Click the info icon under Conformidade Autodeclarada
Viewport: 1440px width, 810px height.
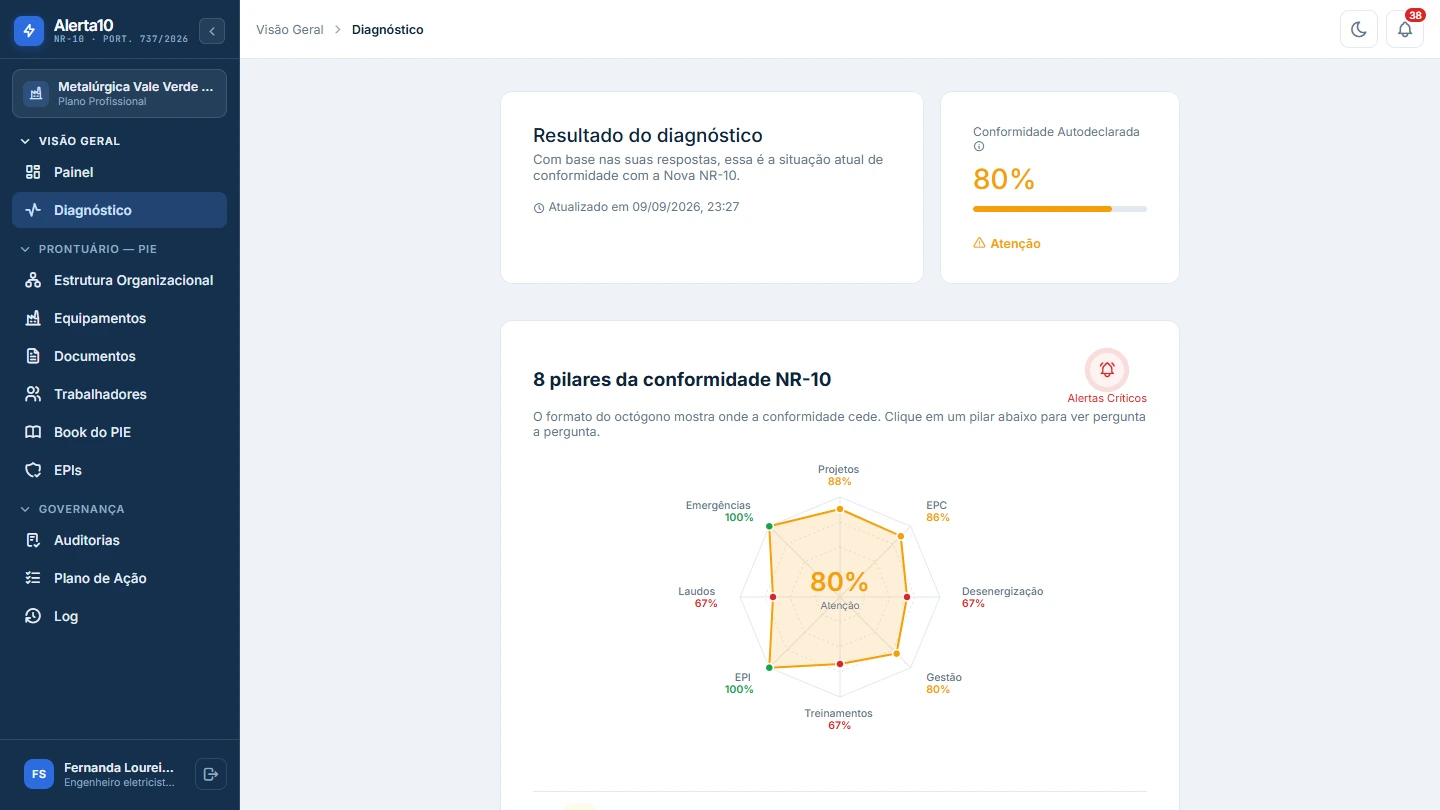pos(979,146)
